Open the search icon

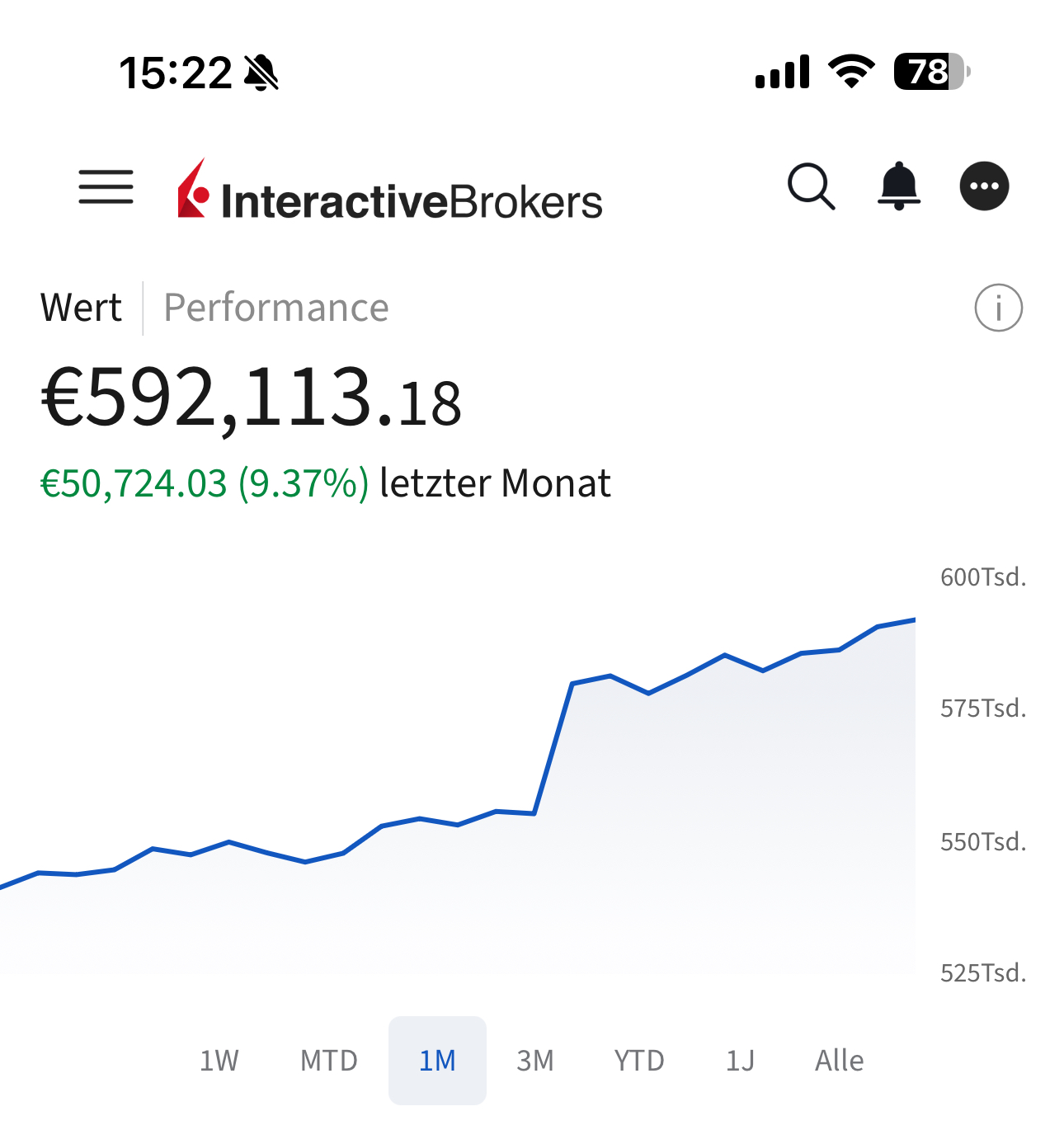(811, 186)
